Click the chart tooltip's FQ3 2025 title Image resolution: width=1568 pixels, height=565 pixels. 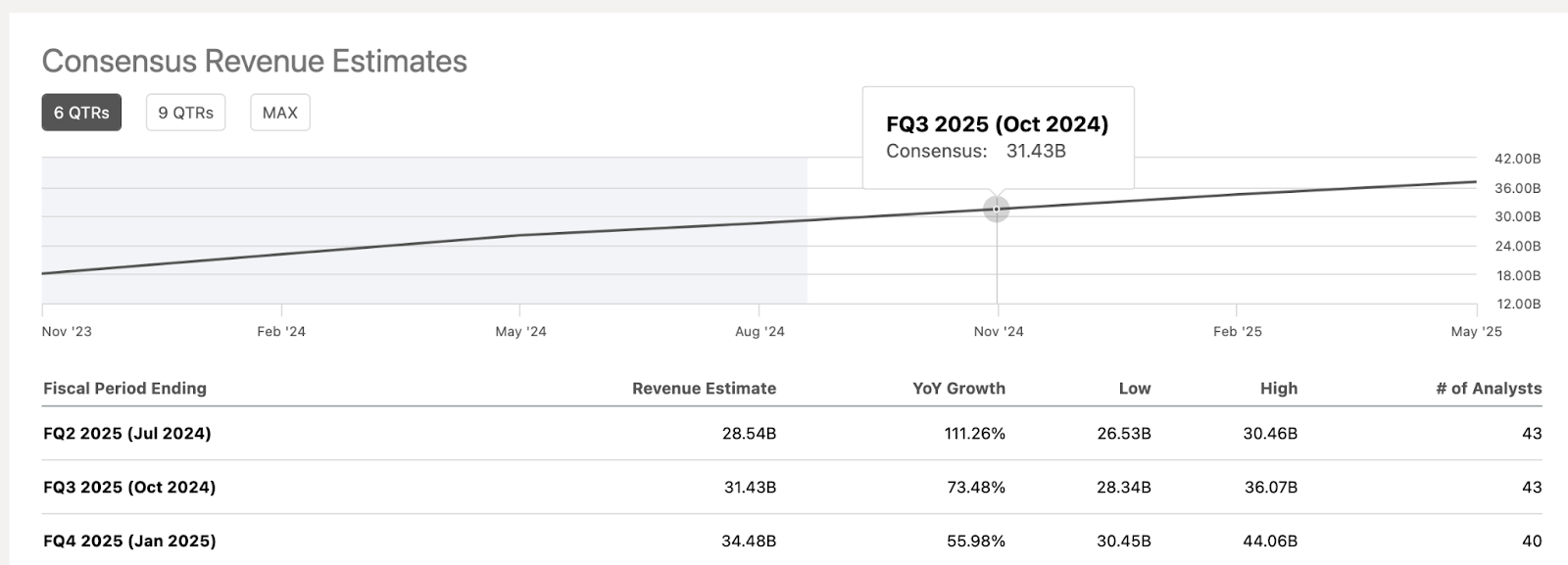[997, 124]
